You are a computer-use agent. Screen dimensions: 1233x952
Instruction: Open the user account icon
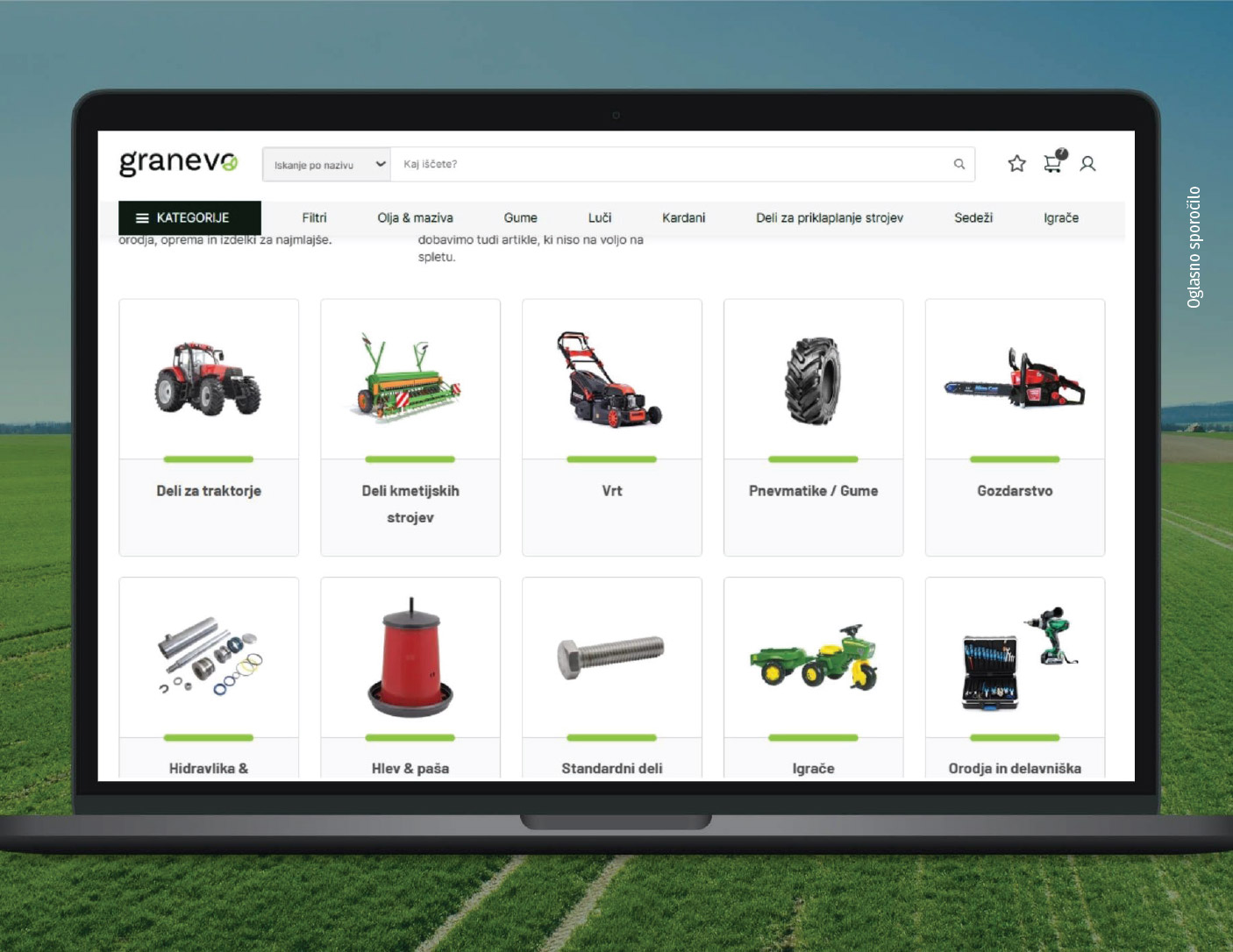pos(1087,164)
